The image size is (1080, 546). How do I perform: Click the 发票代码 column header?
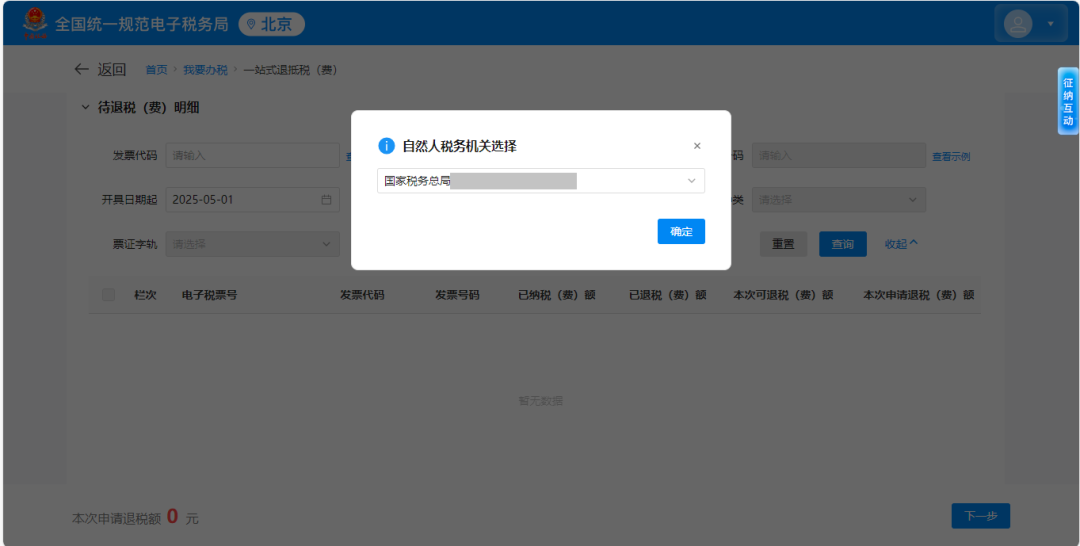(x=362, y=295)
